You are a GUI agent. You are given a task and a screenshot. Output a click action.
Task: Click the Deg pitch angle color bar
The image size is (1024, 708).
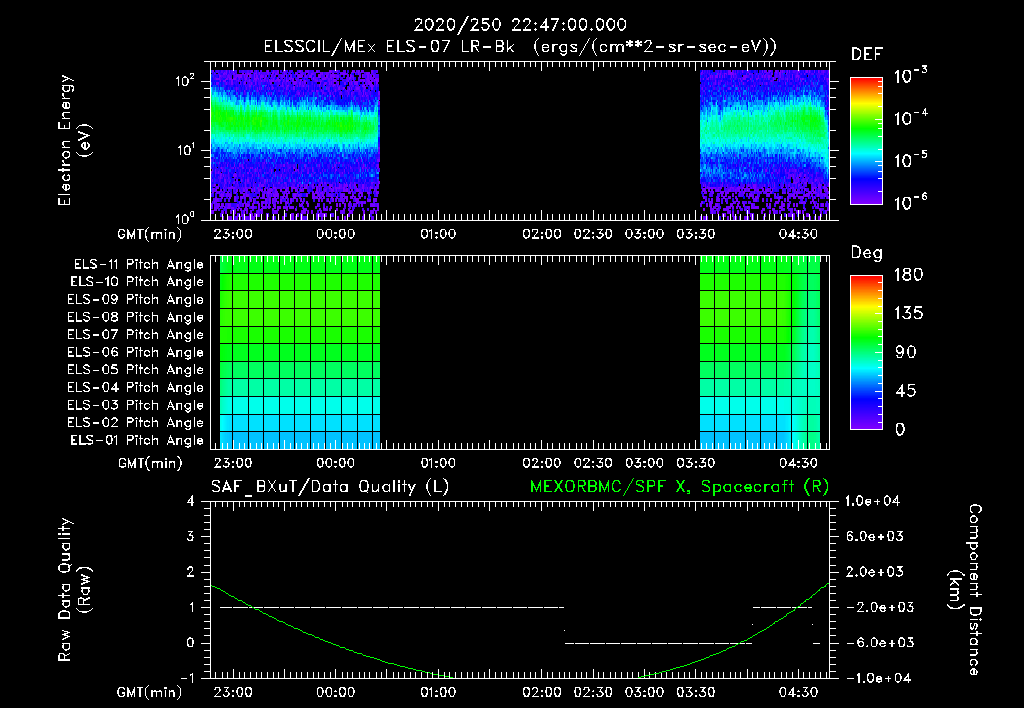click(867, 352)
